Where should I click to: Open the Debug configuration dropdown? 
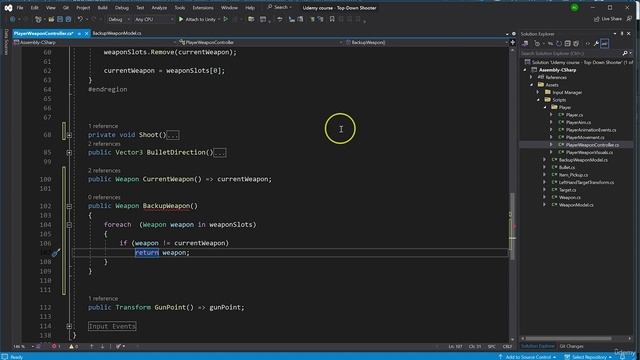click(x=119, y=19)
